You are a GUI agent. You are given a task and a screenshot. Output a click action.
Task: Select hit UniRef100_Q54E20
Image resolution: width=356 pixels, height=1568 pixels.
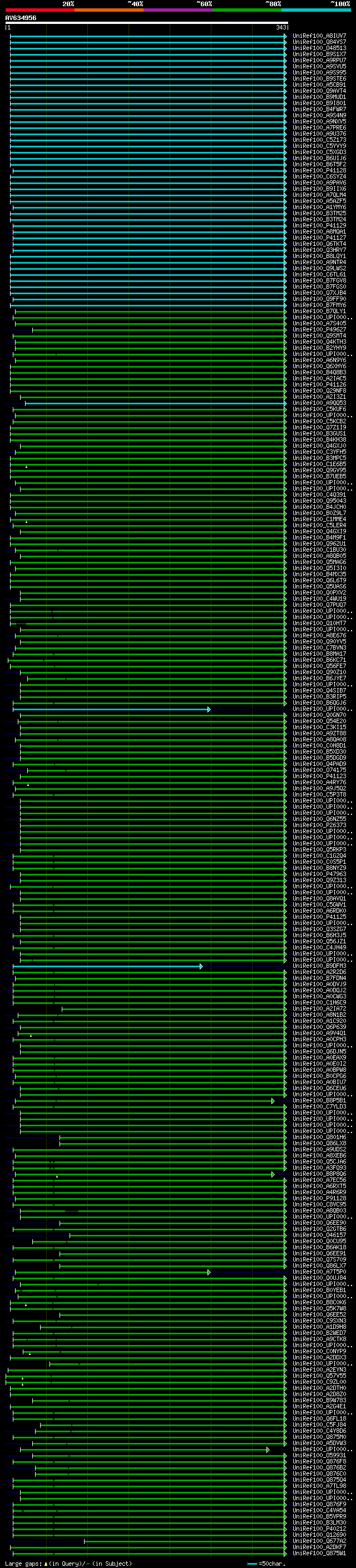[319, 721]
